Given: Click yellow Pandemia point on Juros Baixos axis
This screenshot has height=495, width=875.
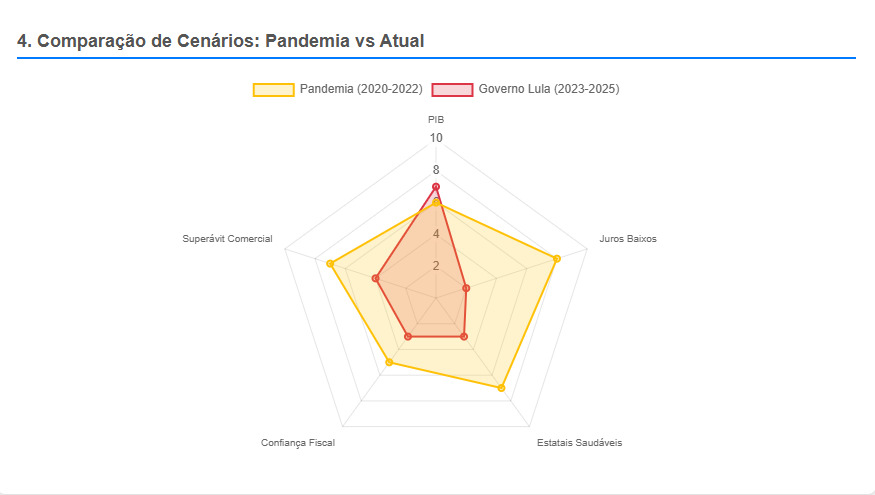Looking at the screenshot, I should point(556,259).
